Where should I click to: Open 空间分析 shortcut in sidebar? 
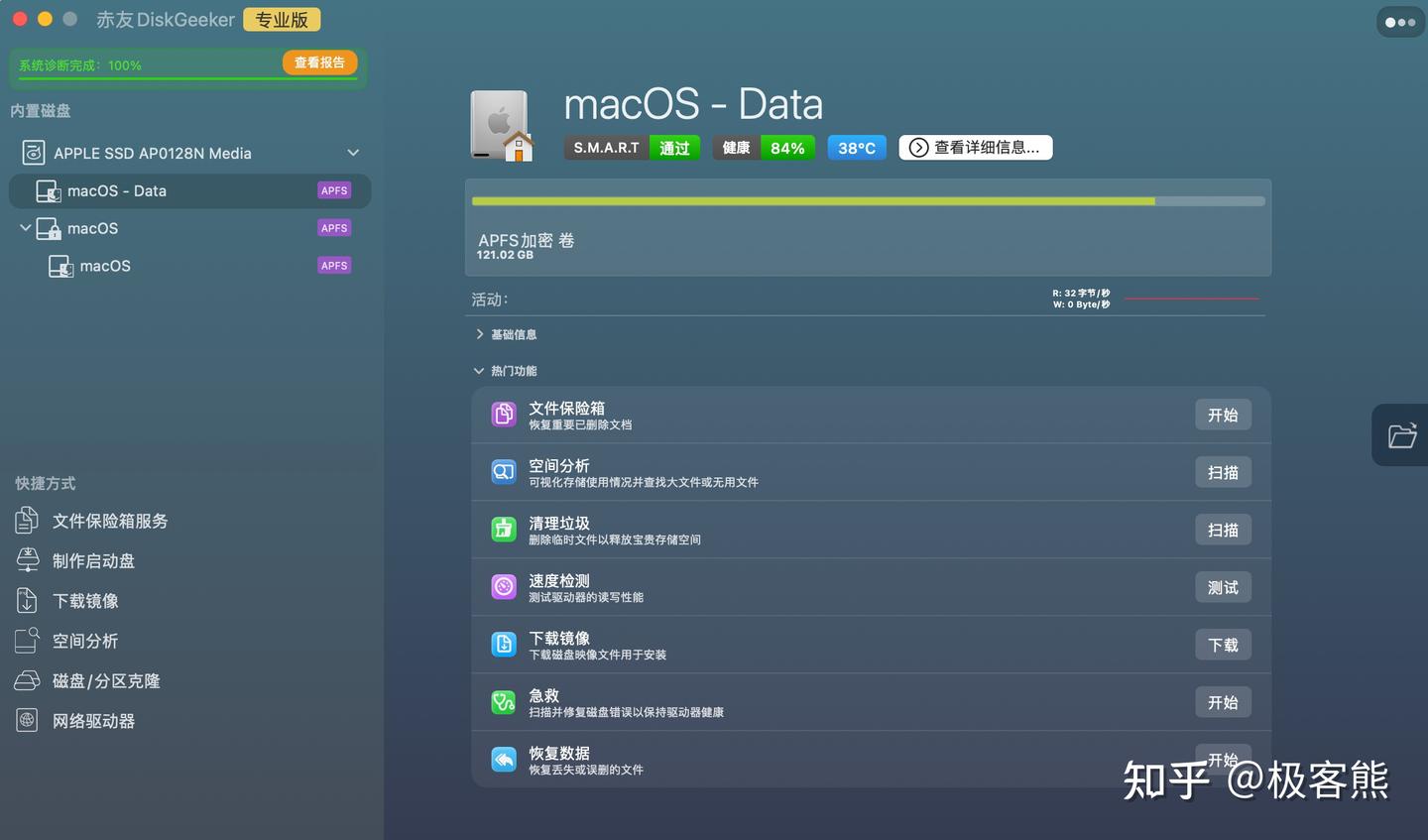(x=67, y=641)
